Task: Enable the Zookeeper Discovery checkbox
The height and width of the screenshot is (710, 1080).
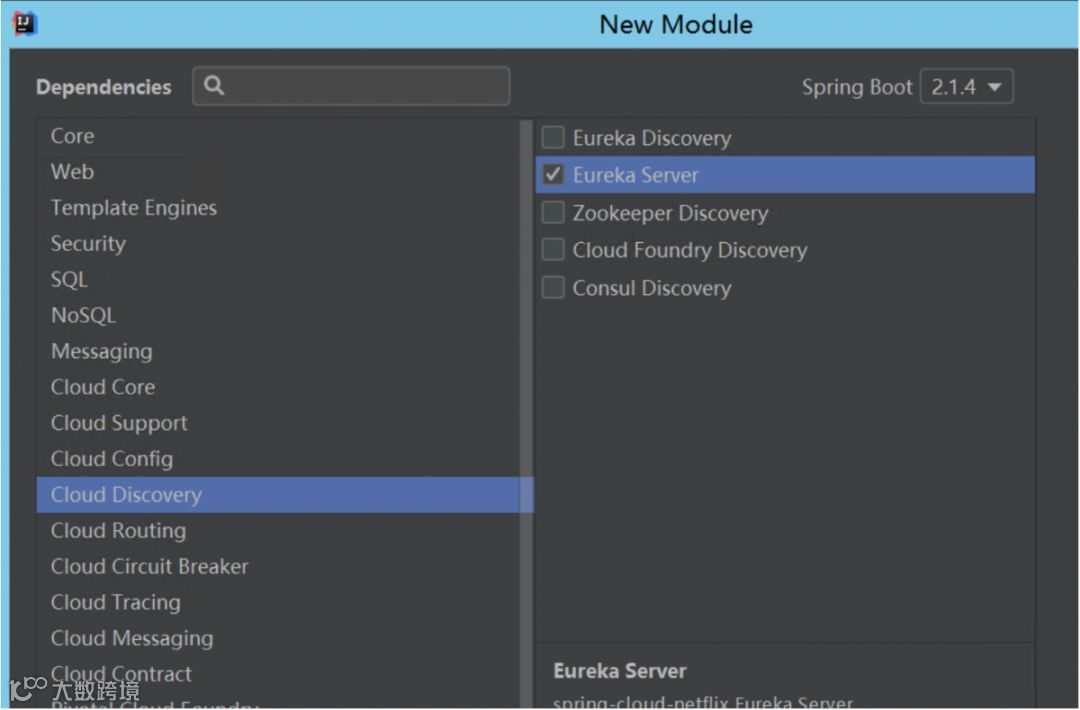Action: (x=553, y=212)
